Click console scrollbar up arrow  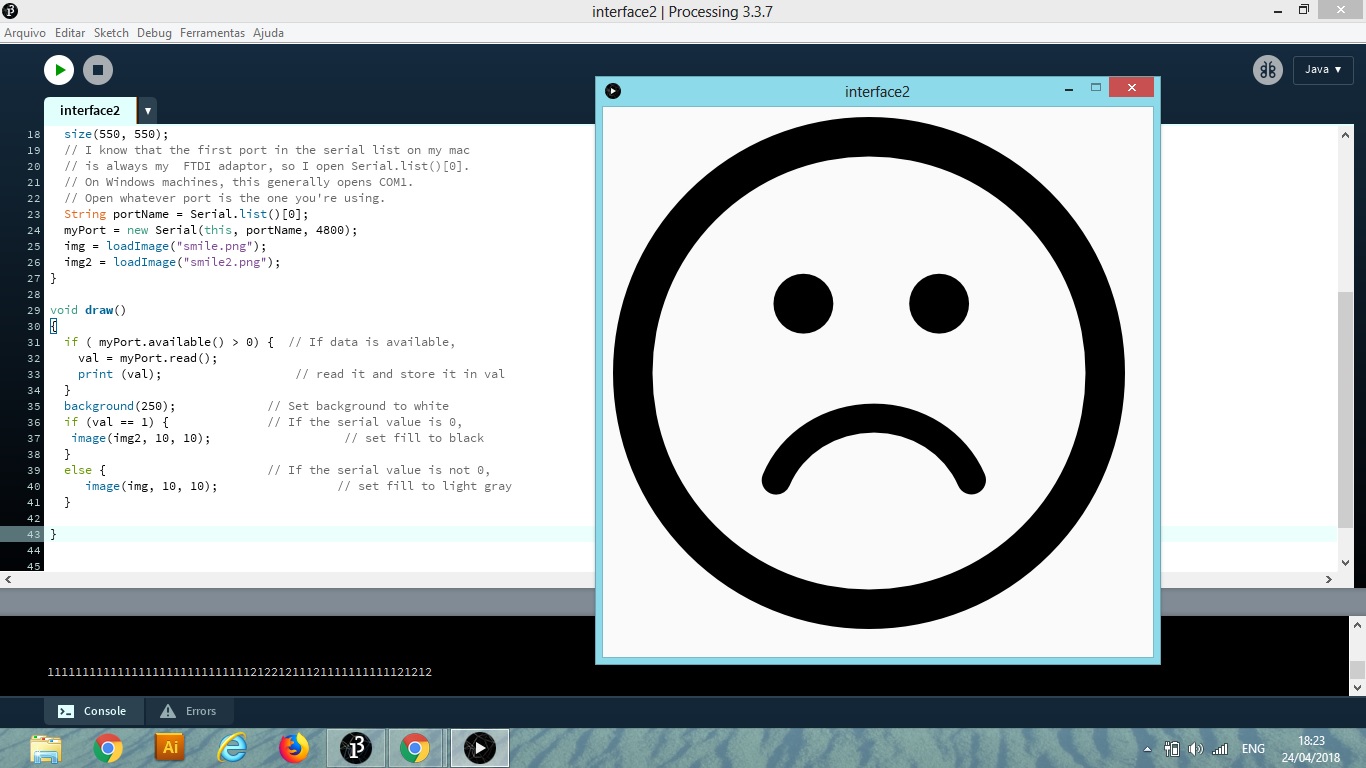pyautogui.click(x=1357, y=625)
